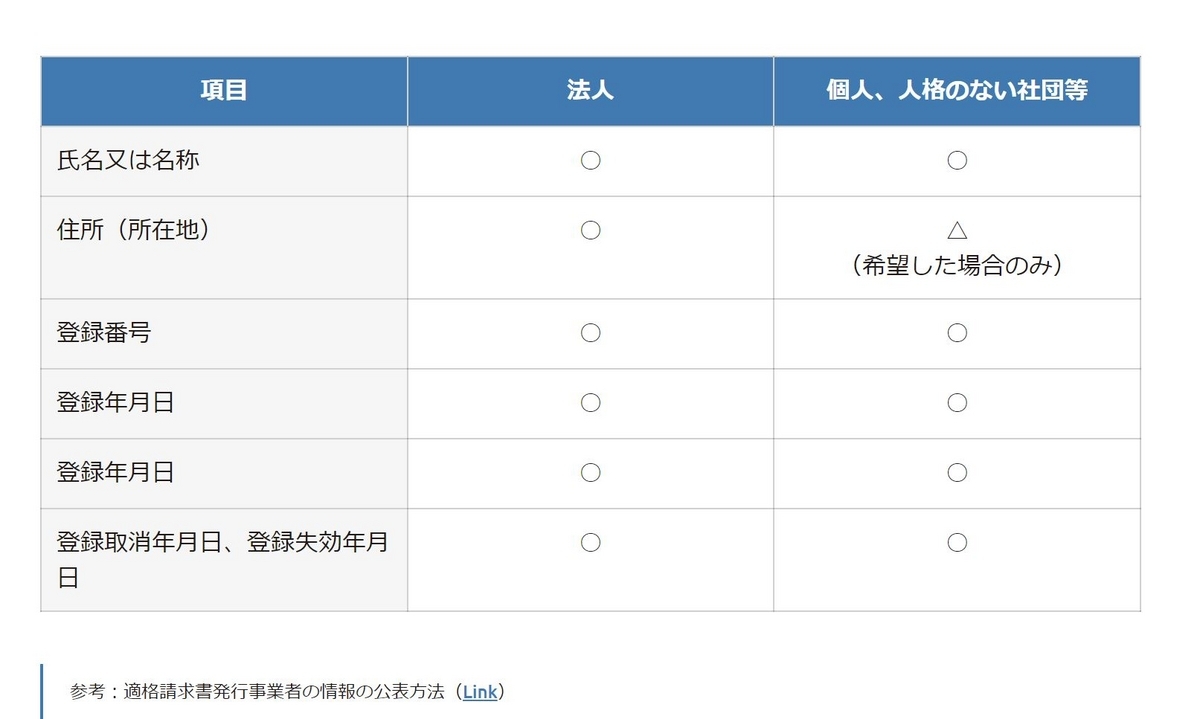Select the 氏名又は名称 row label

click(128, 161)
